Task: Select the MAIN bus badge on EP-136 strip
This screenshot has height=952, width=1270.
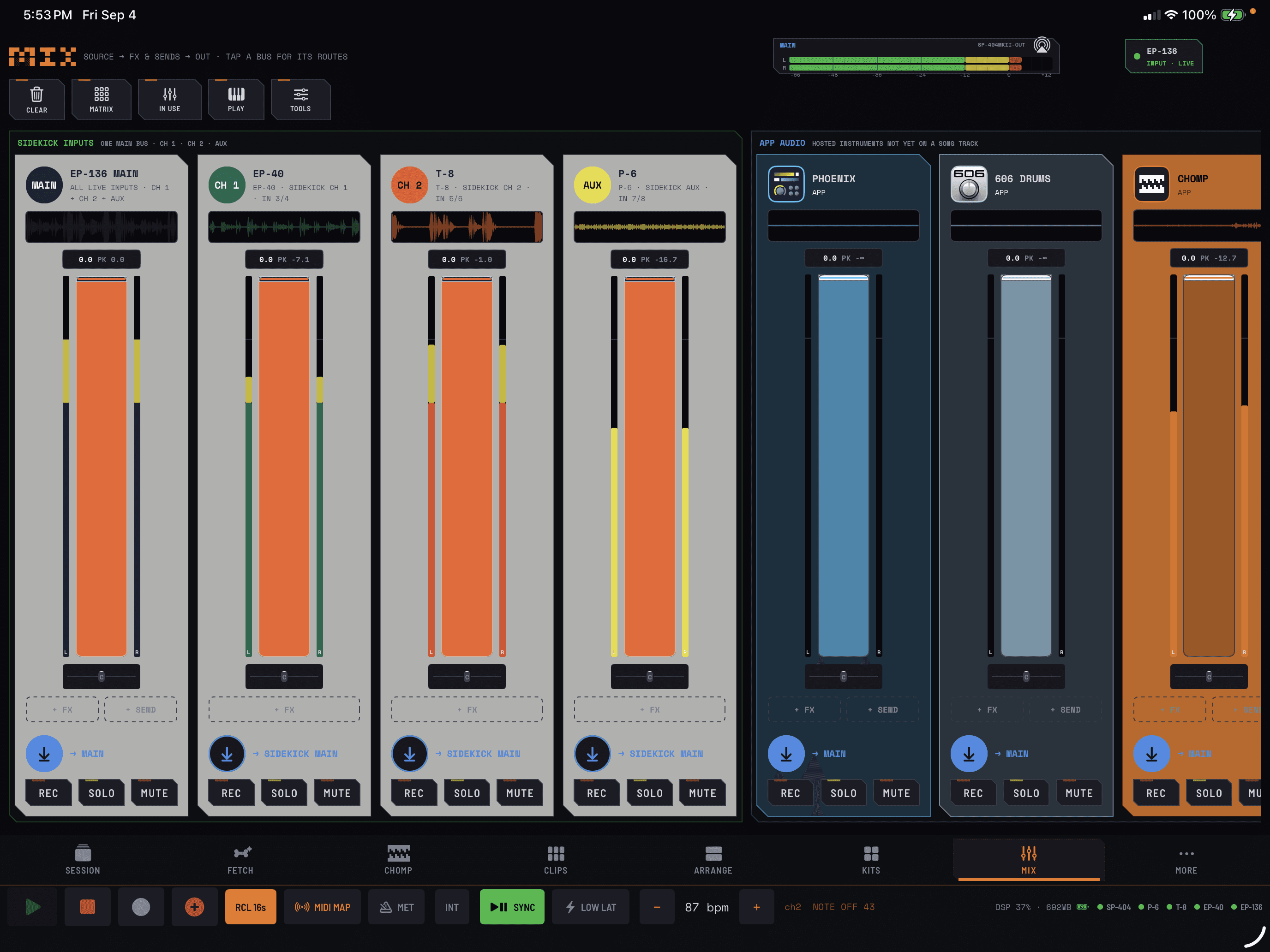Action: 44,185
